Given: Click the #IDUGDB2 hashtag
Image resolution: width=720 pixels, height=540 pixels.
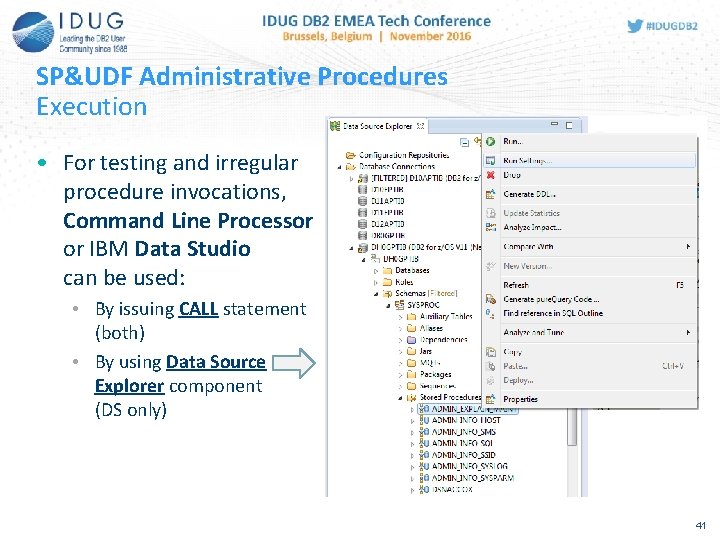Looking at the screenshot, I should pos(672,26).
